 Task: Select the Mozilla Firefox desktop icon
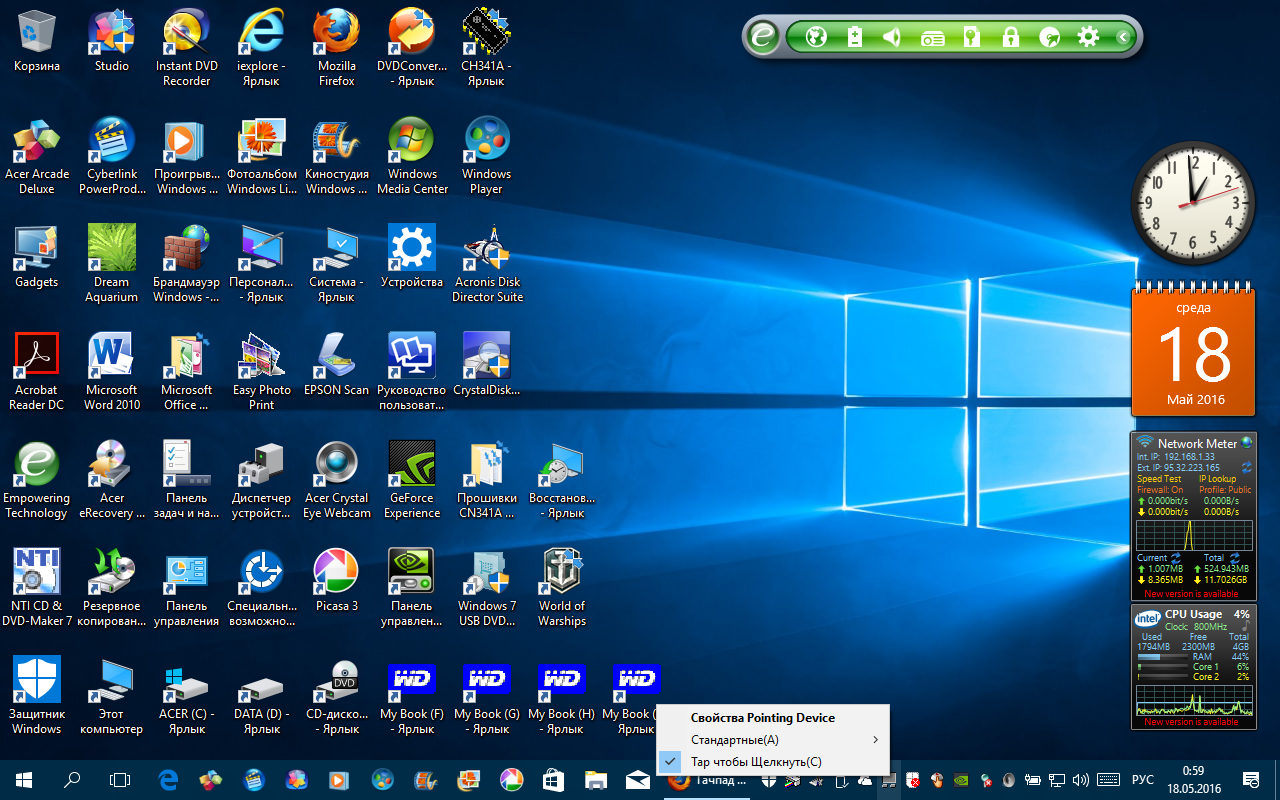coord(337,48)
